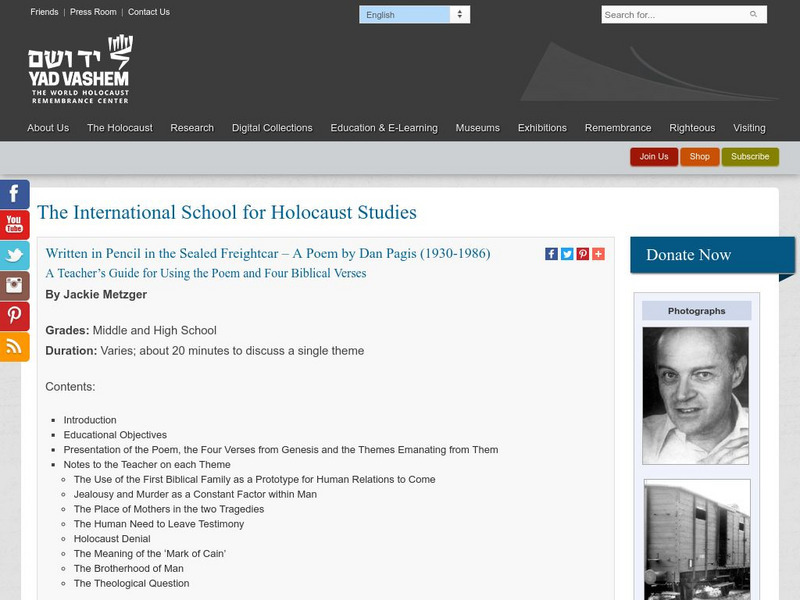800x600 pixels.
Task: Open the English language dropdown
Action: pyautogui.click(x=414, y=15)
